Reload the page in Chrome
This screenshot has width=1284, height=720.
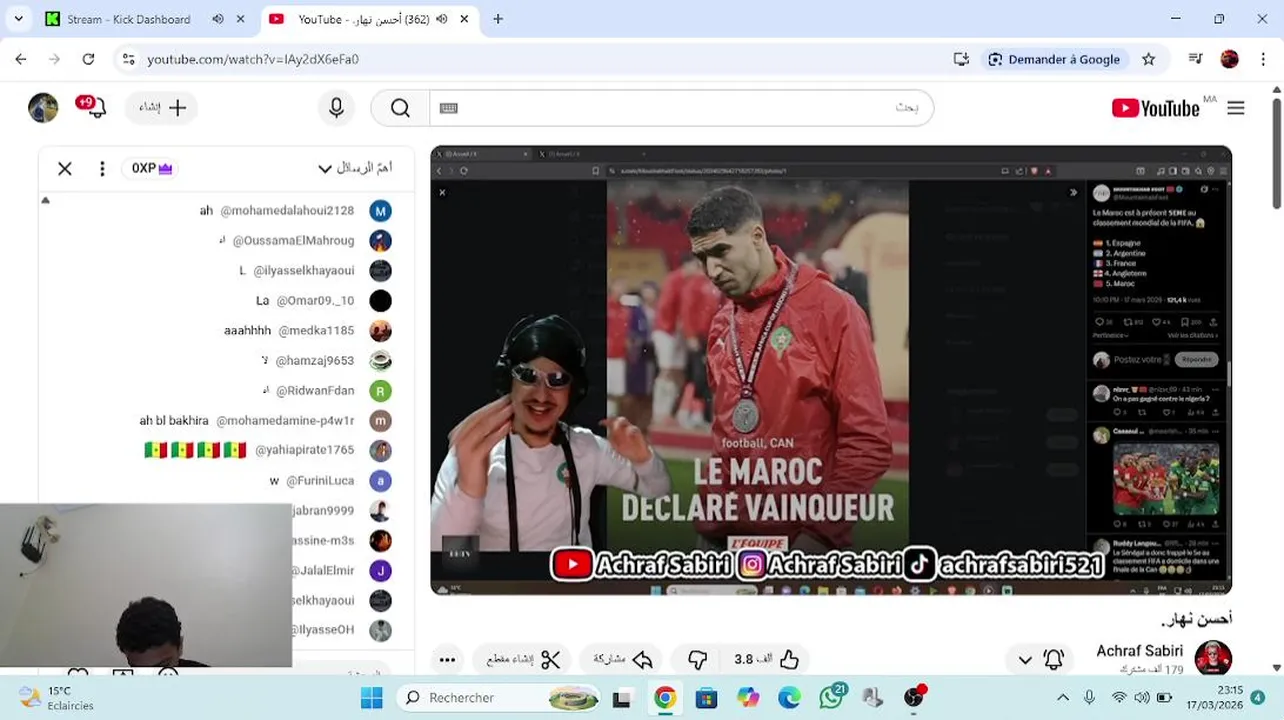88,59
